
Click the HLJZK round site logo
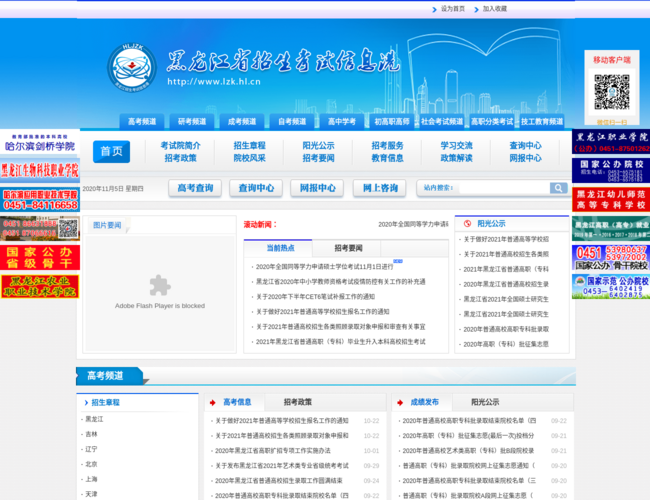click(x=132, y=68)
